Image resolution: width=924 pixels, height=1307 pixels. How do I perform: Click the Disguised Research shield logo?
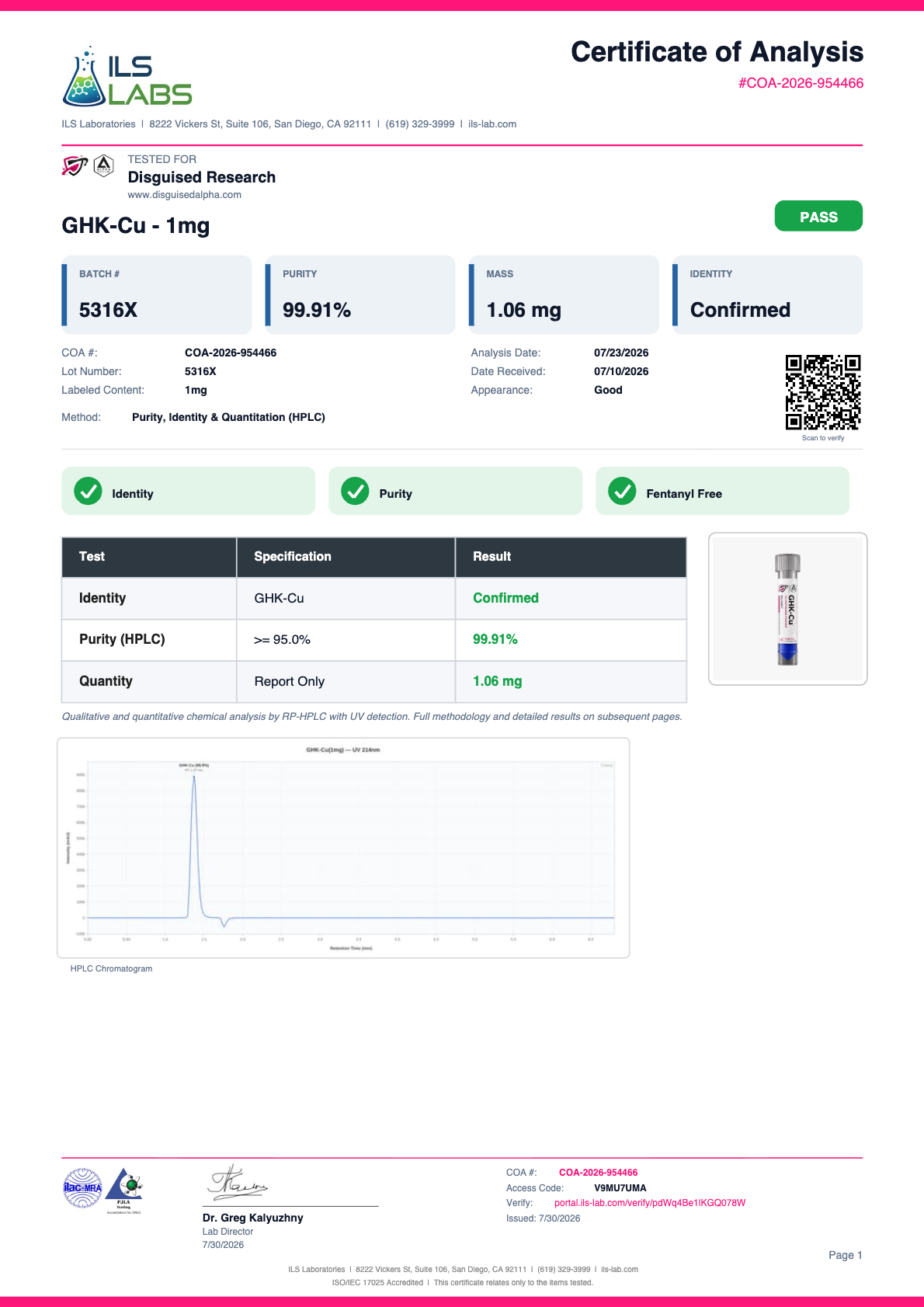[75, 165]
